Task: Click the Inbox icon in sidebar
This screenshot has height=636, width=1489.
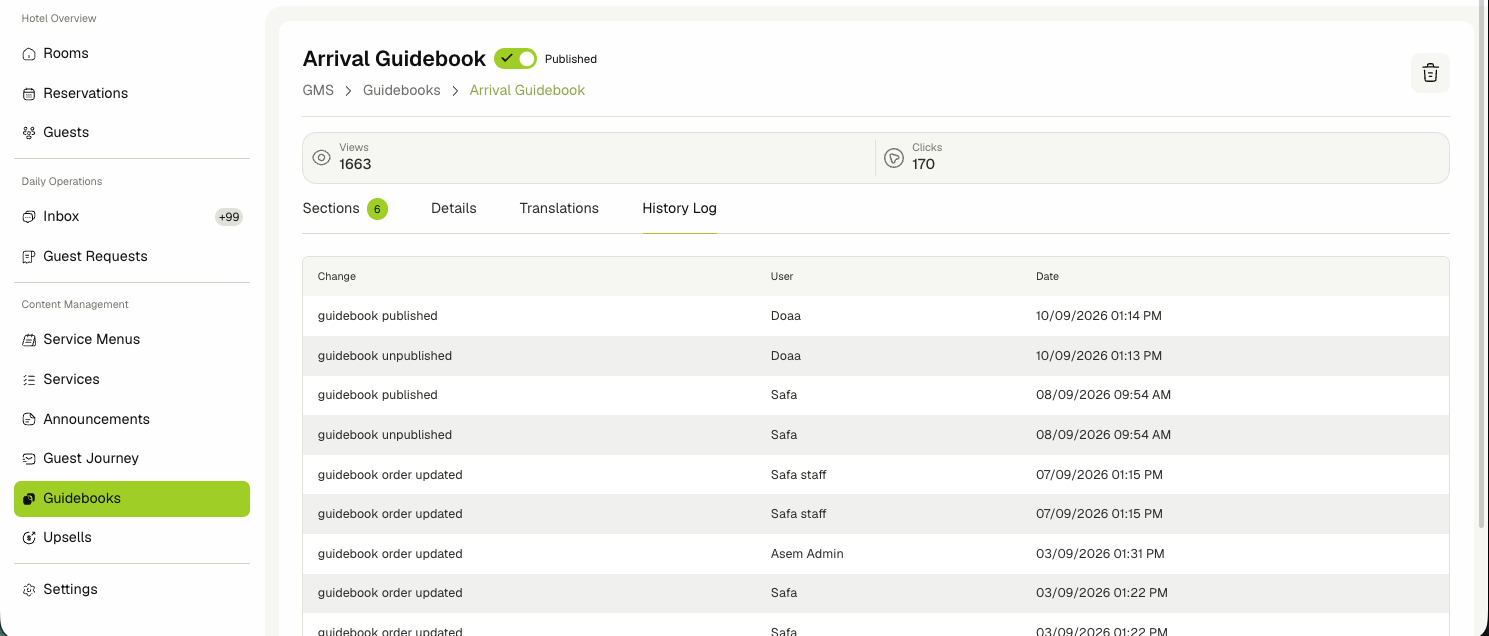Action: click(29, 217)
